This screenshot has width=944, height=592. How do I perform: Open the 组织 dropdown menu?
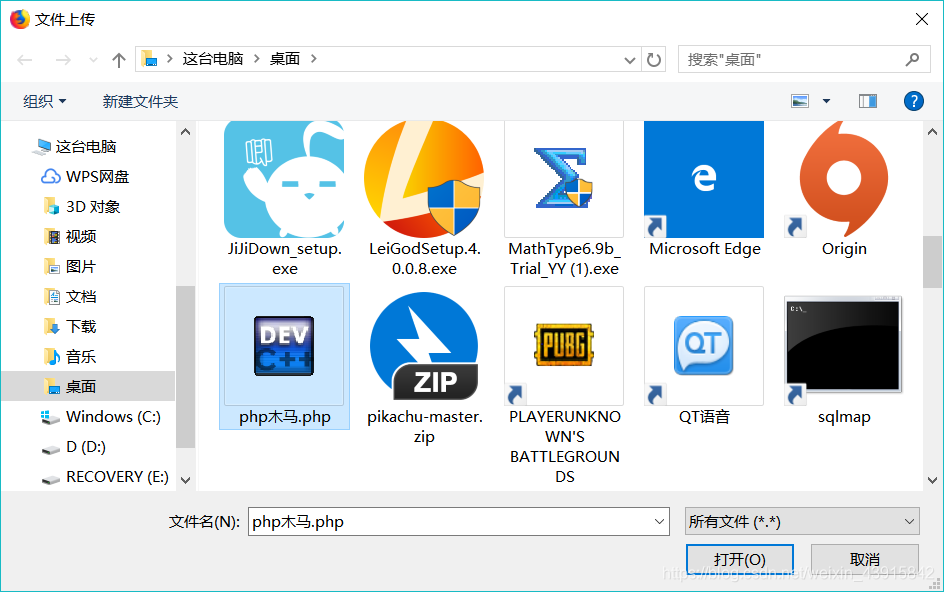pos(45,101)
